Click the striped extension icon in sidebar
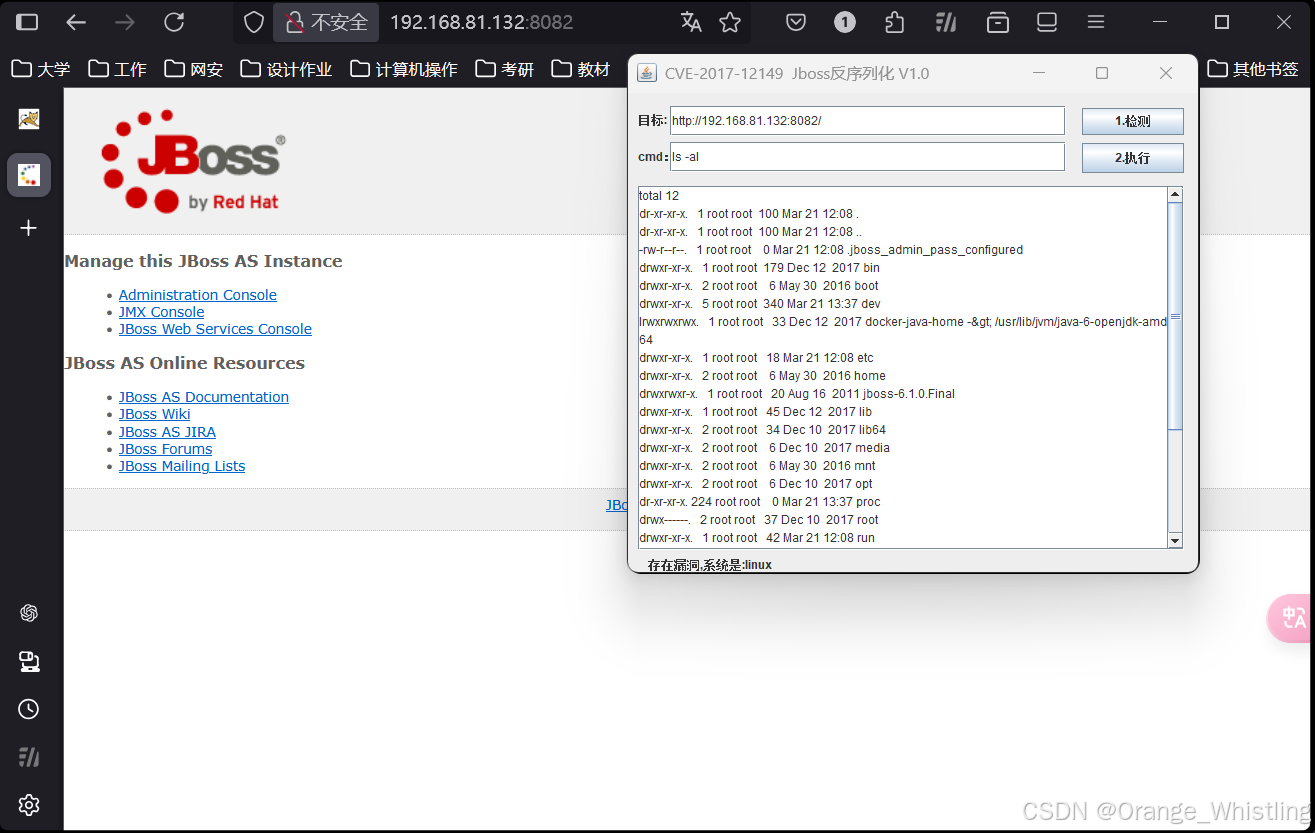Screen dimensions: 1315x833 click(x=29, y=757)
